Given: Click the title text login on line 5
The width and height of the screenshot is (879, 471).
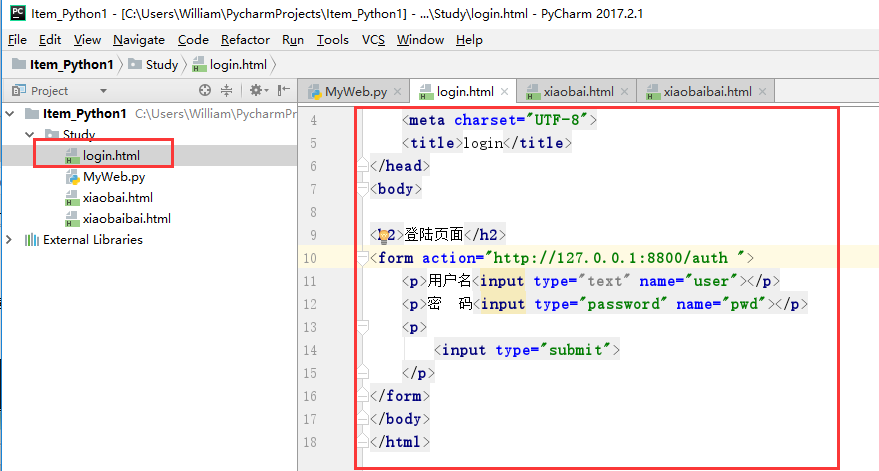Looking at the screenshot, I should pyautogui.click(x=483, y=143).
